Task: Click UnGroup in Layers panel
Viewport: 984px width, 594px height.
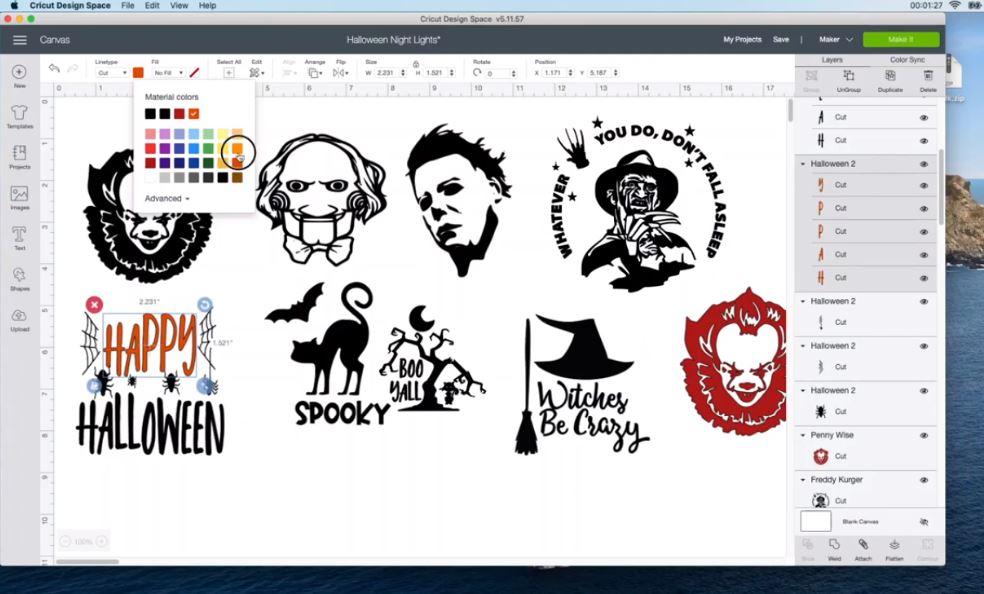Action: click(848, 80)
